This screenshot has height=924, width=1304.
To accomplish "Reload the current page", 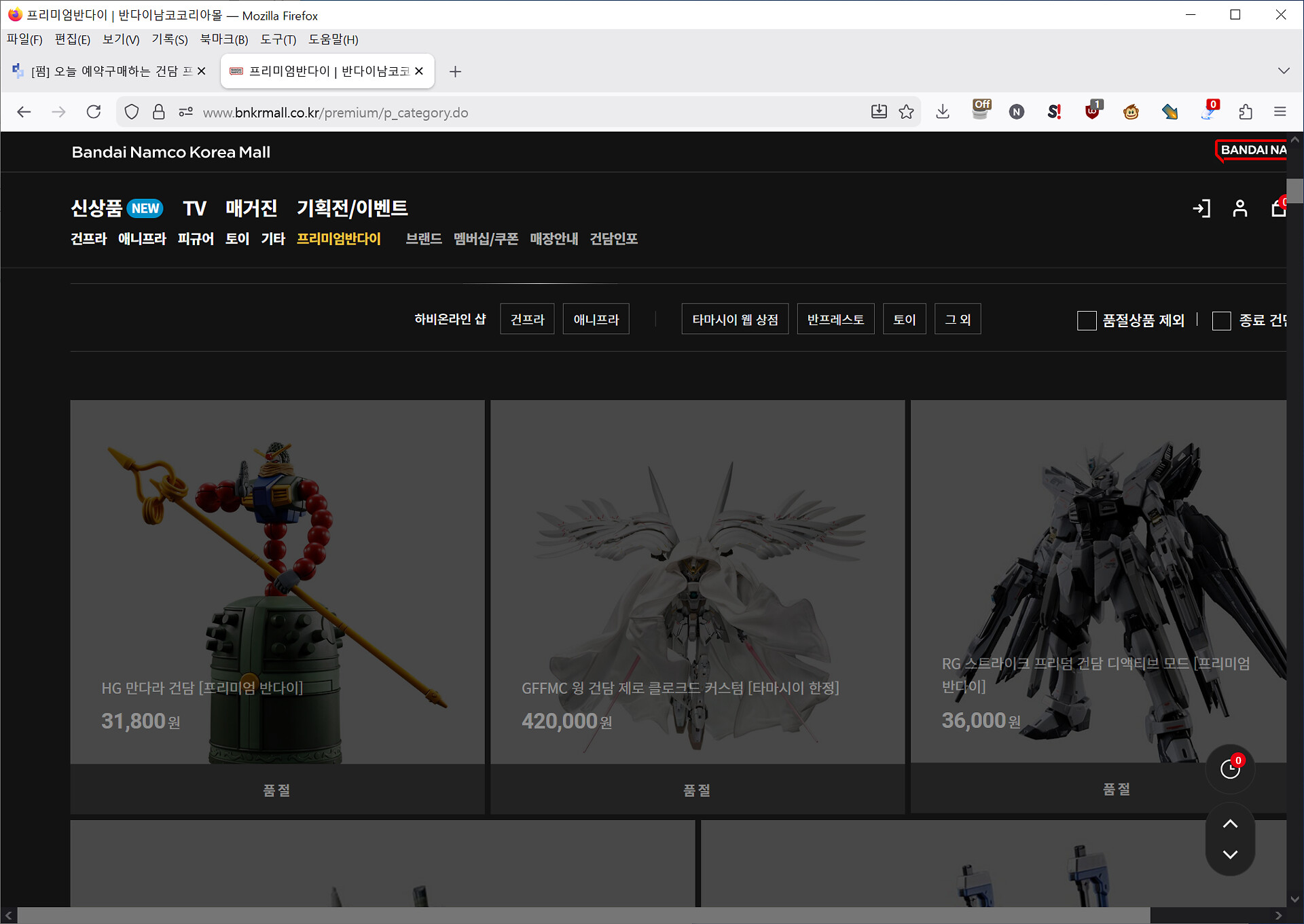I will pyautogui.click(x=94, y=112).
